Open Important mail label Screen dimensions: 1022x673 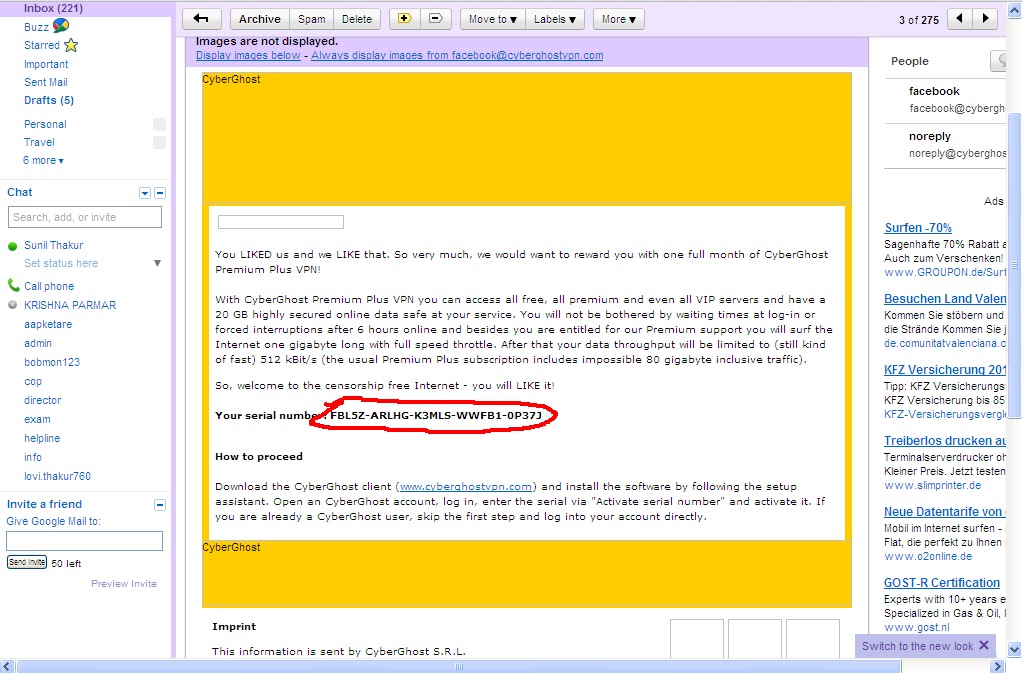tap(46, 64)
